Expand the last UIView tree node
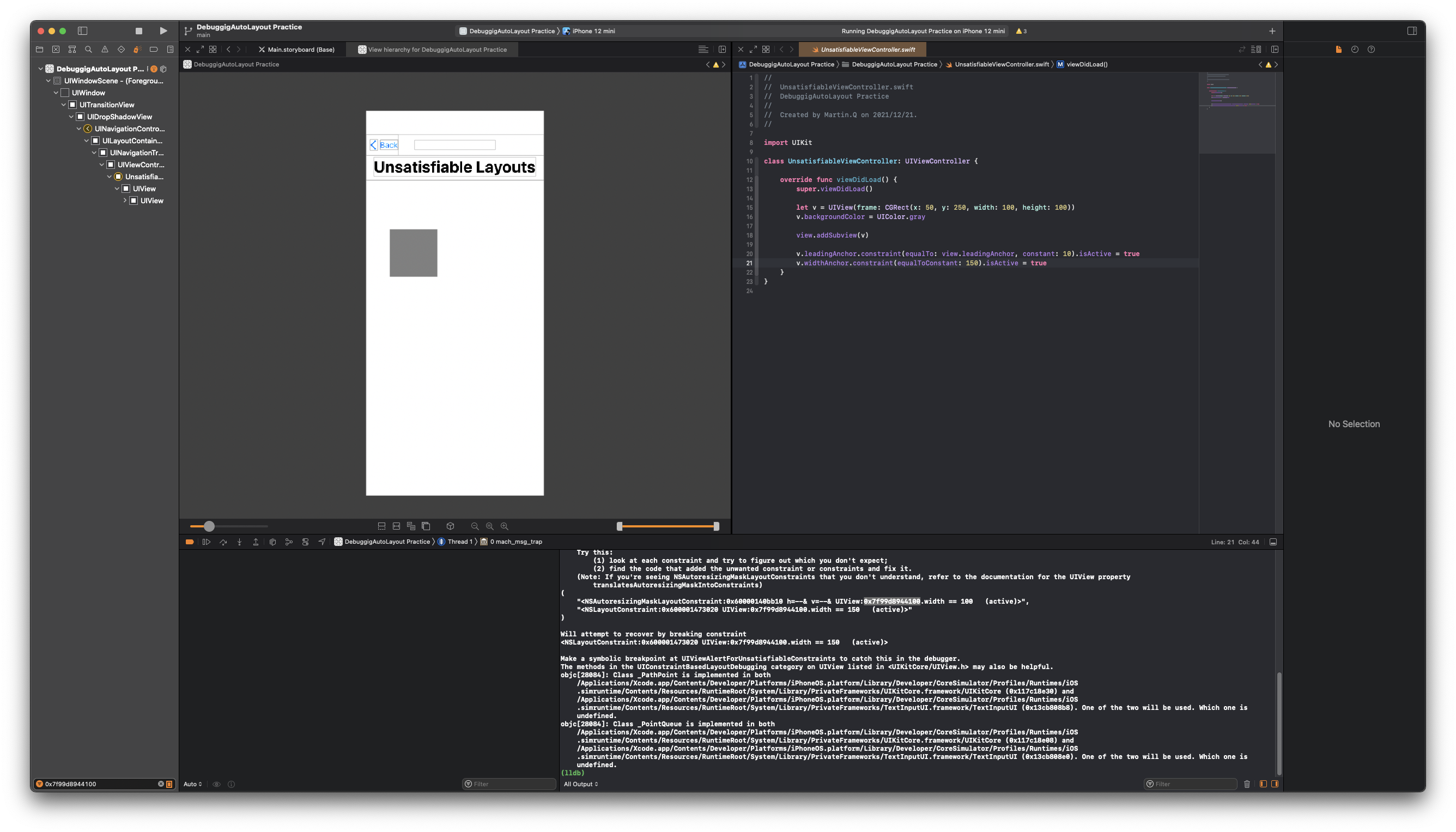The image size is (1456, 832). [125, 201]
